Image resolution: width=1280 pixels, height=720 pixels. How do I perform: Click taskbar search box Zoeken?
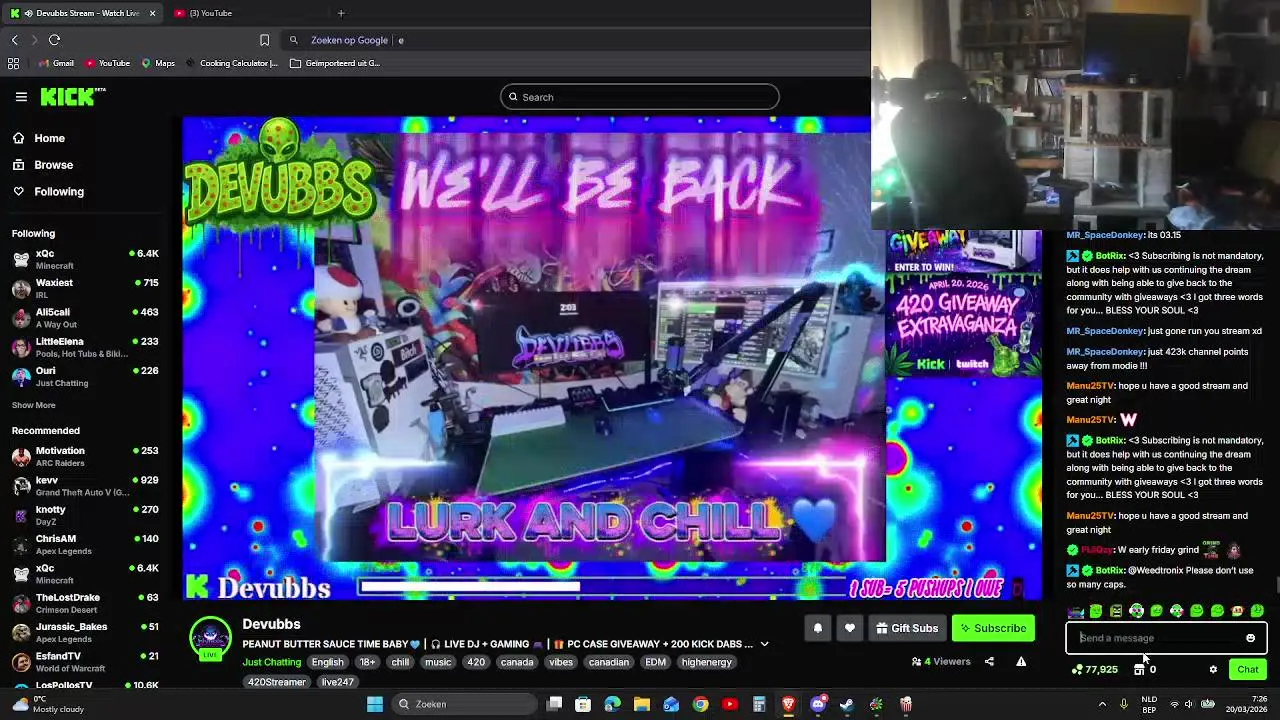[x=465, y=704]
